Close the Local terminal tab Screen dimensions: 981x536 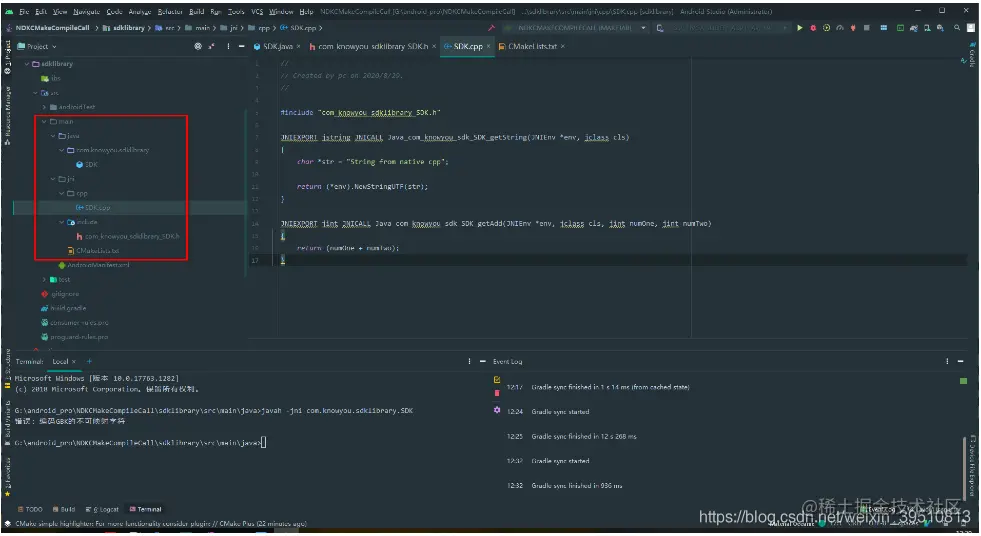pyautogui.click(x=74, y=362)
